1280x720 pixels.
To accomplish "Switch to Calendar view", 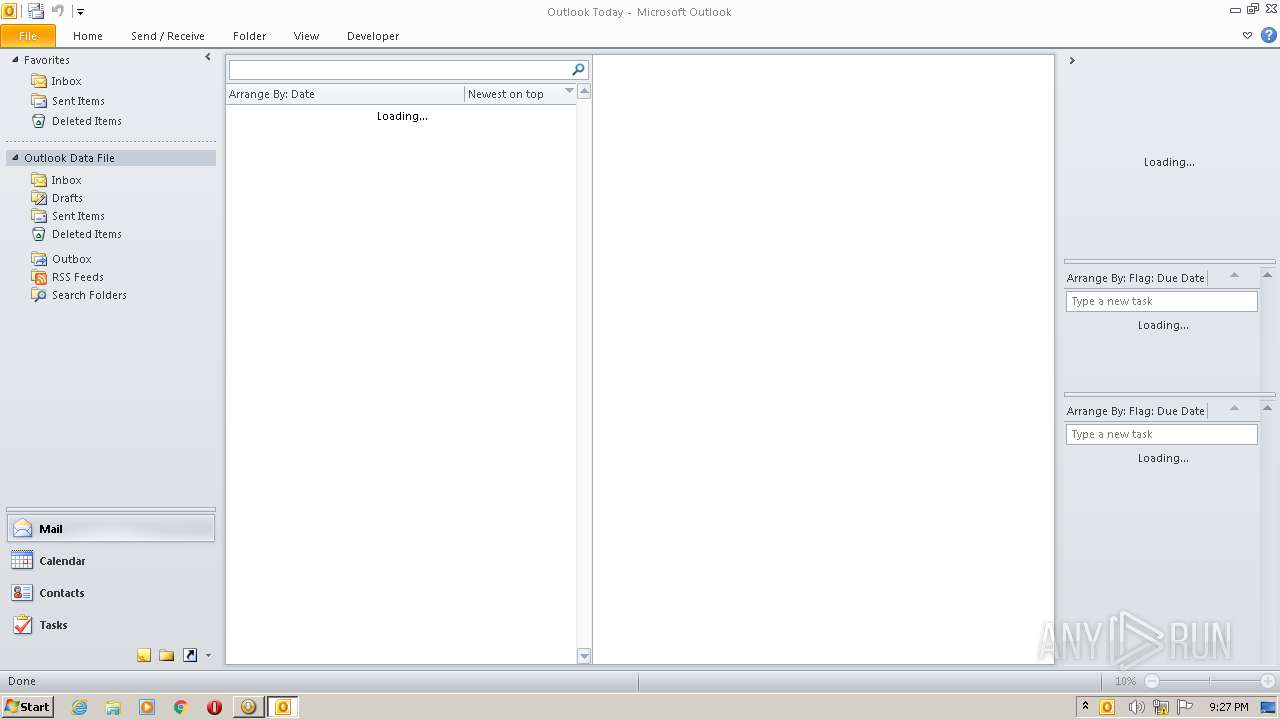I will (x=111, y=561).
